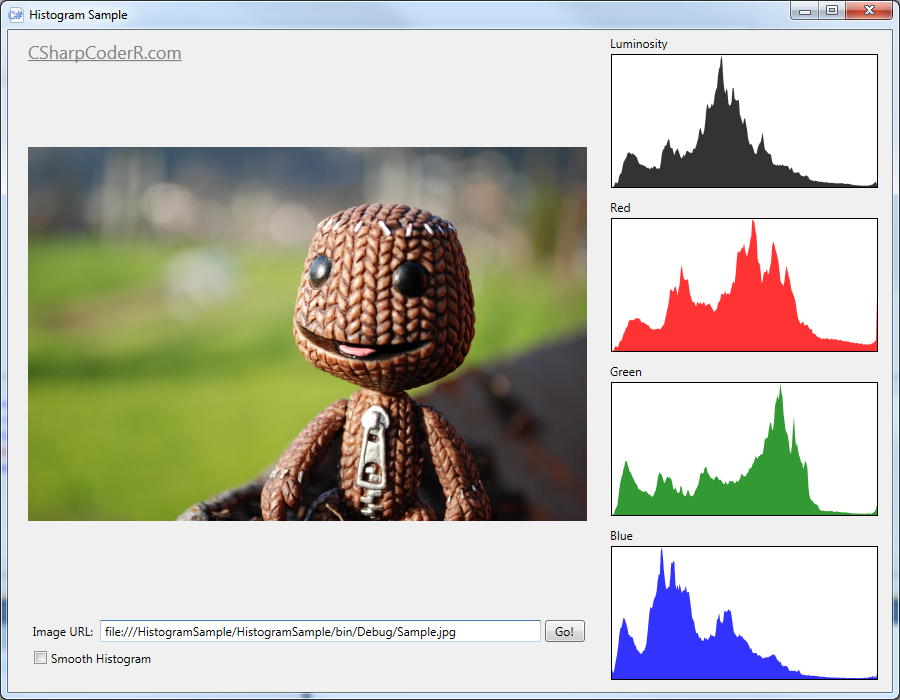
Task: Enable the Smooth Histogram checkbox
Action: click(40, 658)
